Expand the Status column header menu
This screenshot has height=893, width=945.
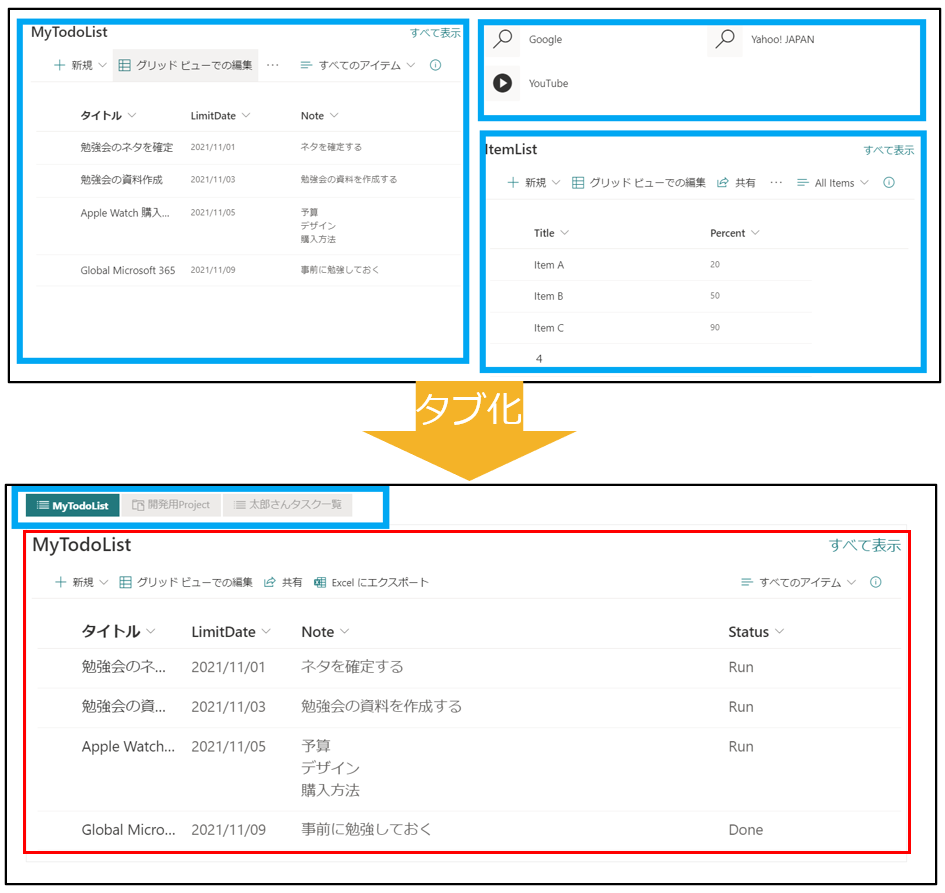780,632
